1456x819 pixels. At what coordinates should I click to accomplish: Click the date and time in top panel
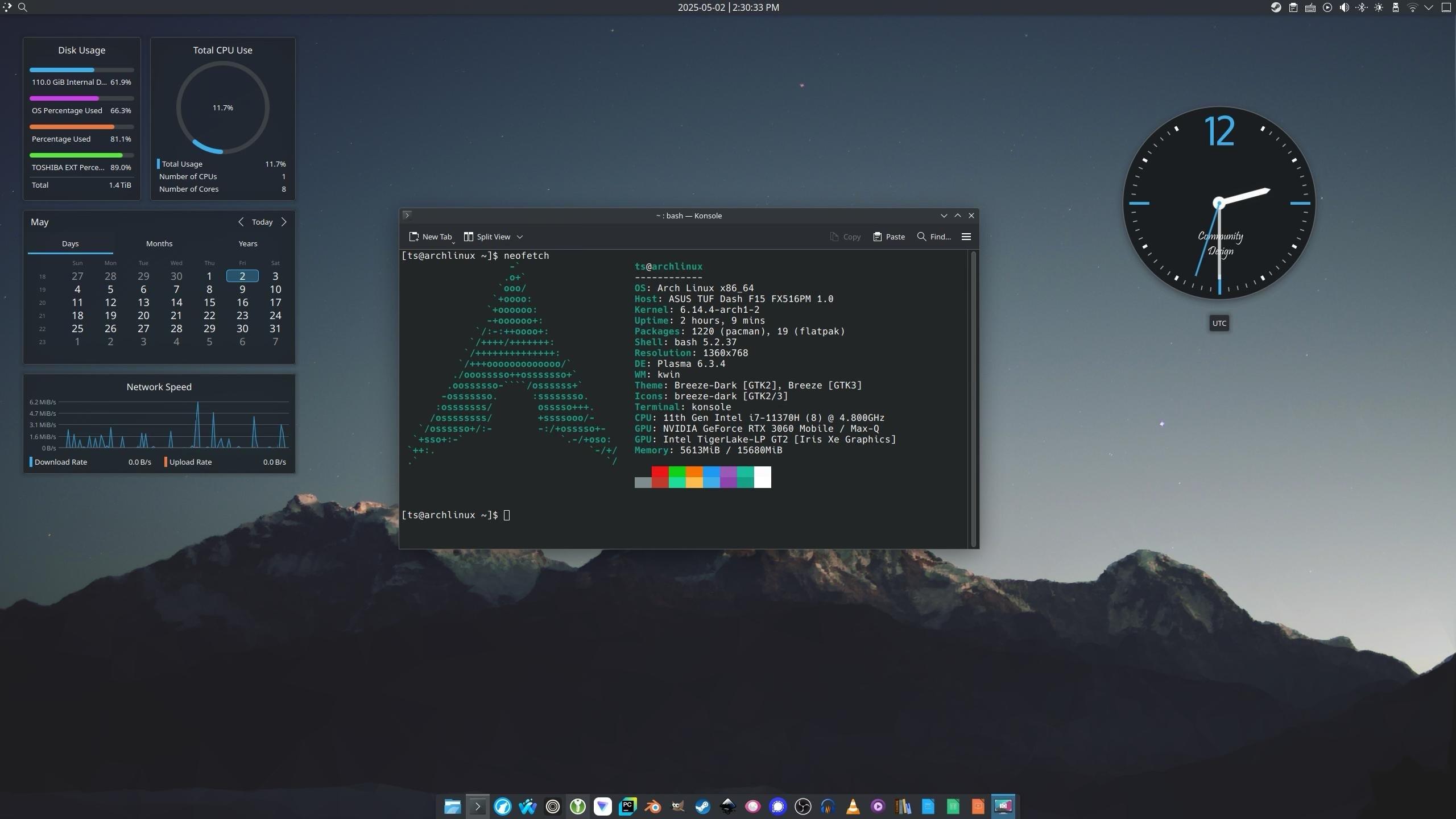tap(728, 7)
